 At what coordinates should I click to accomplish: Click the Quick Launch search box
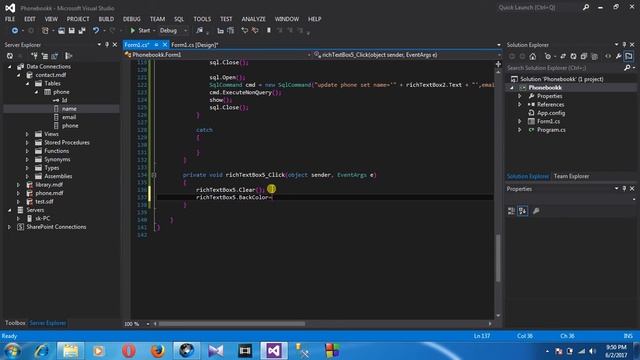(x=538, y=7)
